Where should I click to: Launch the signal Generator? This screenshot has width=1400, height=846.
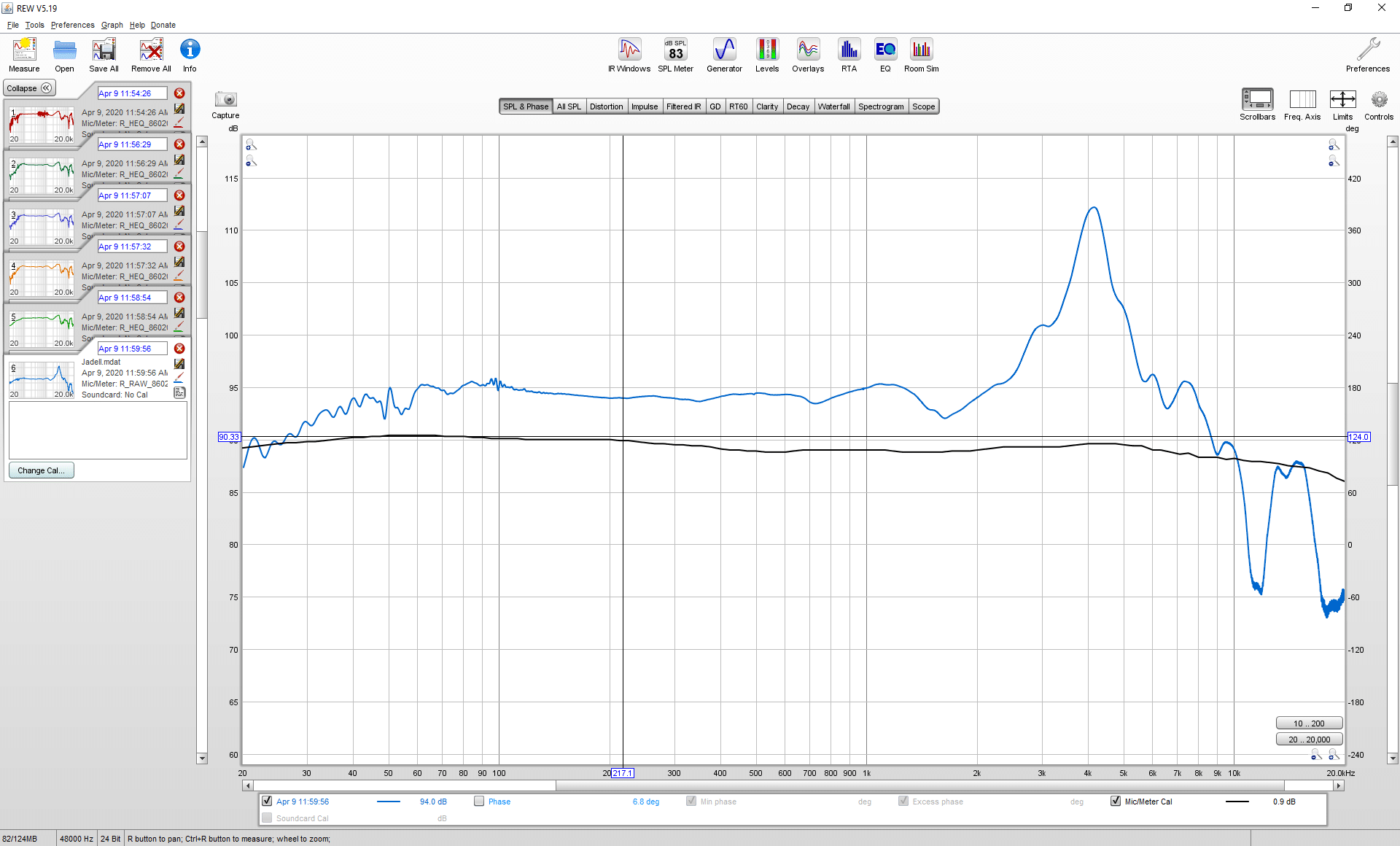(x=724, y=55)
